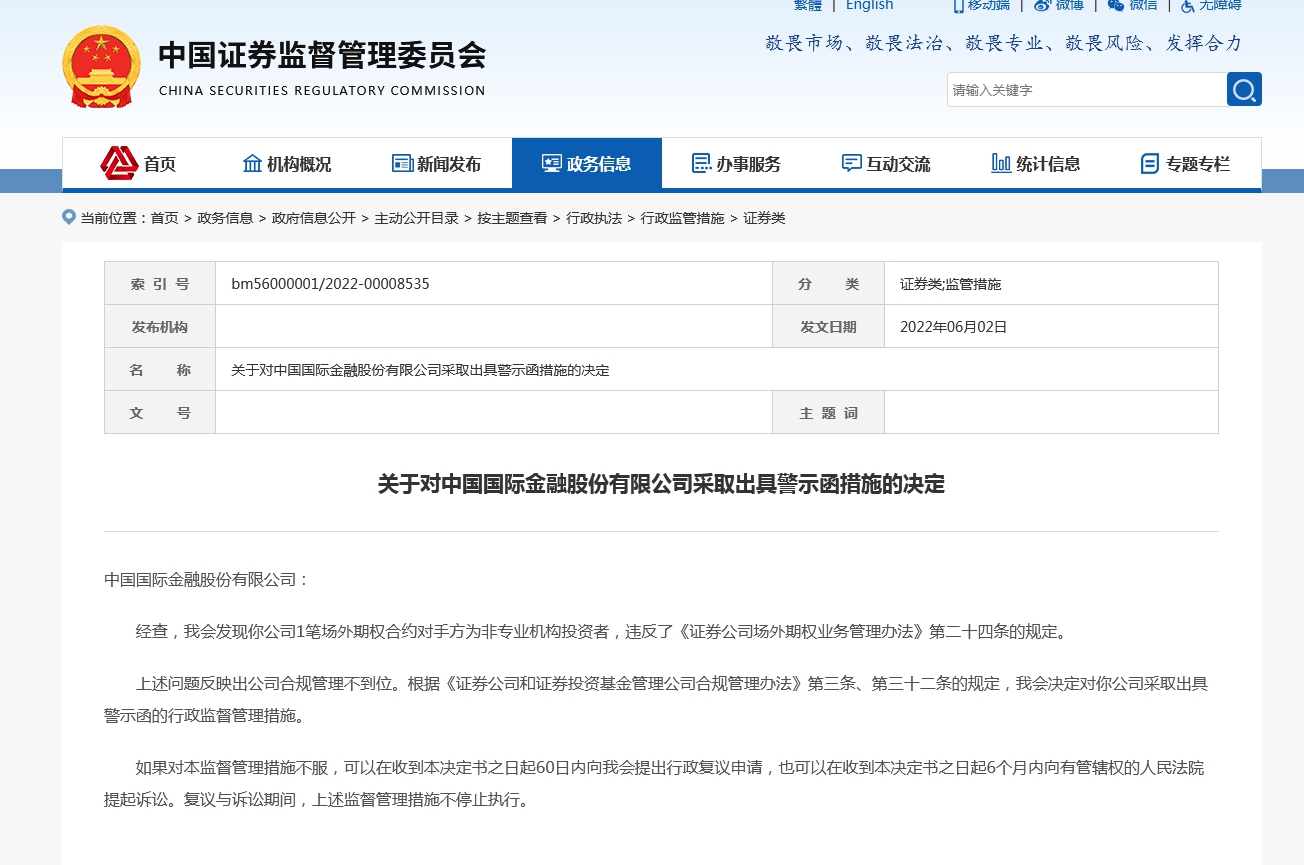The height and width of the screenshot is (865, 1304).
Task: Click the 行政监管措施 breadcrumb link
Action: pyautogui.click(x=683, y=218)
